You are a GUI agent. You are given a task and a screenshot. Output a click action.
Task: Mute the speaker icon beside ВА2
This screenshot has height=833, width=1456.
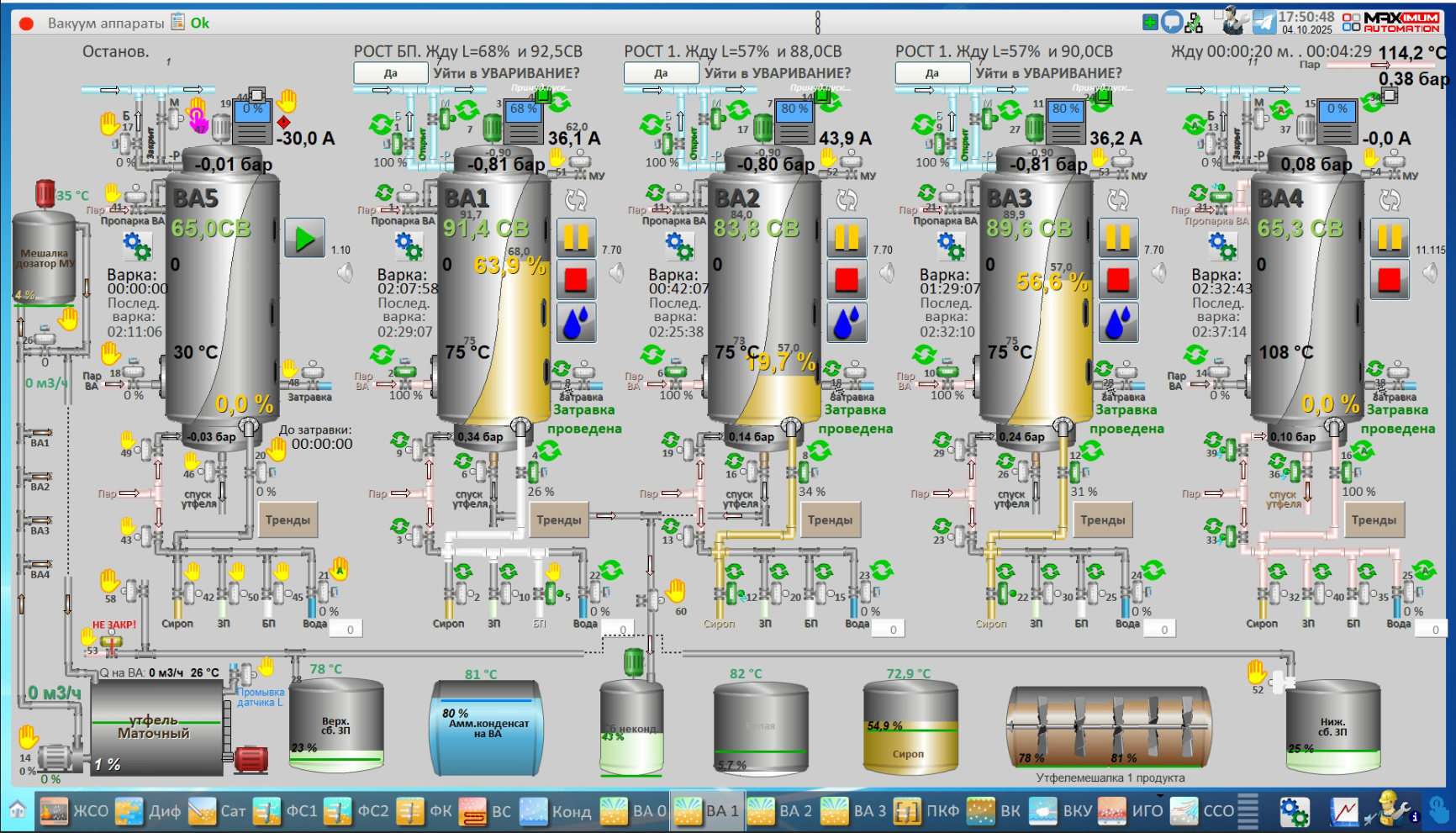pyautogui.click(x=887, y=272)
